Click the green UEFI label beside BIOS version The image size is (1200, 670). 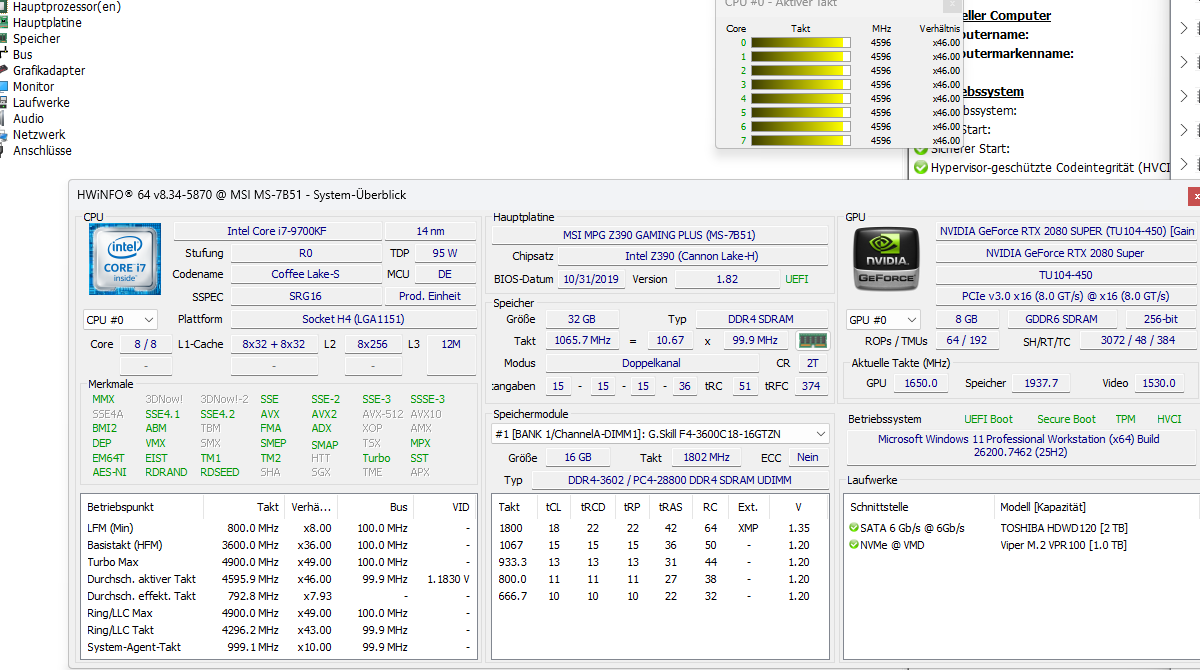tap(797, 279)
